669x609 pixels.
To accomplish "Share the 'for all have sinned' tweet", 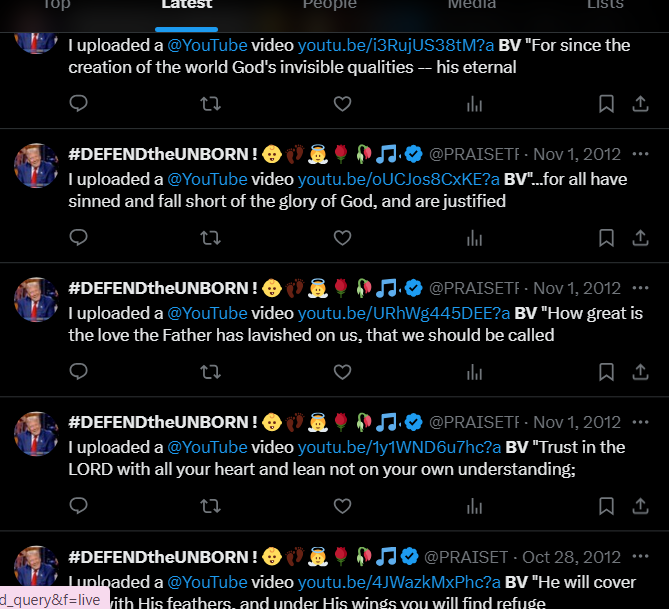I will [640, 238].
